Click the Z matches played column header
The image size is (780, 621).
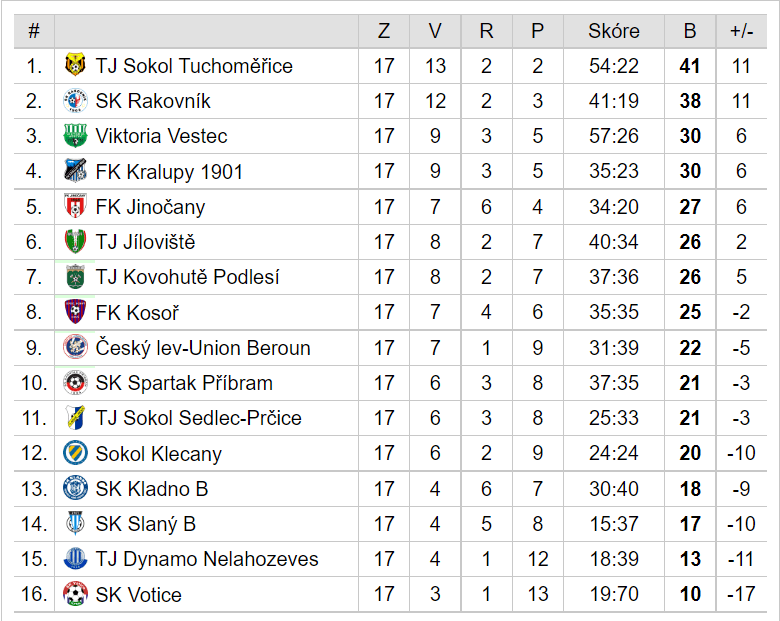384,31
